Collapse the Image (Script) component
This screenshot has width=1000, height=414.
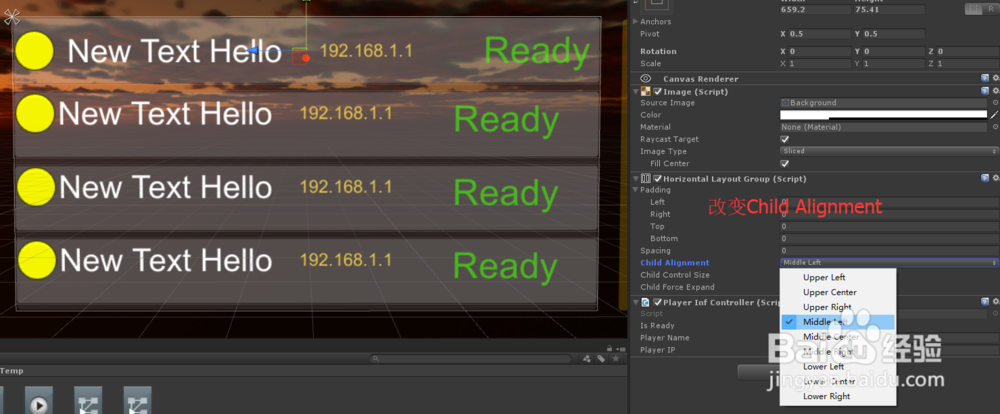[x=635, y=91]
